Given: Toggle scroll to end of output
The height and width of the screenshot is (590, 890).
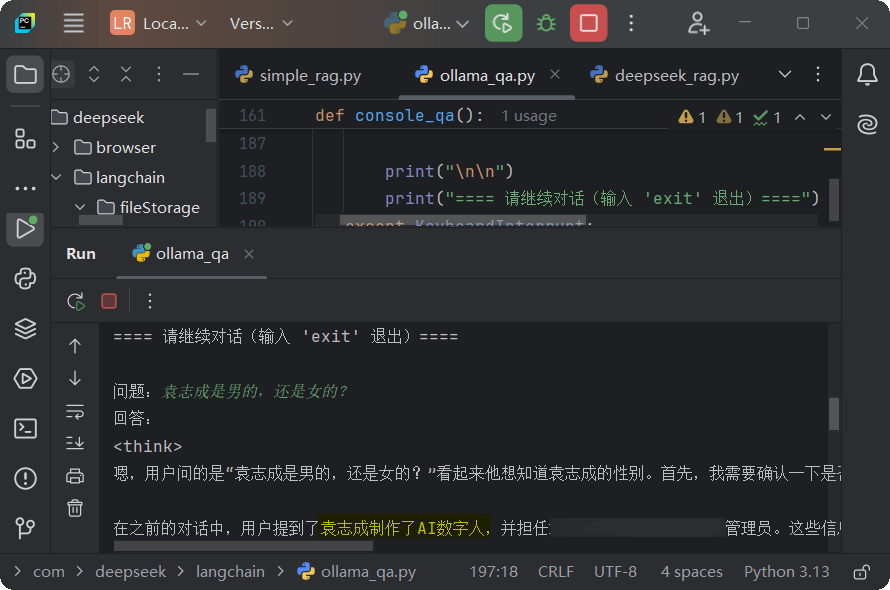Looking at the screenshot, I should [x=75, y=443].
